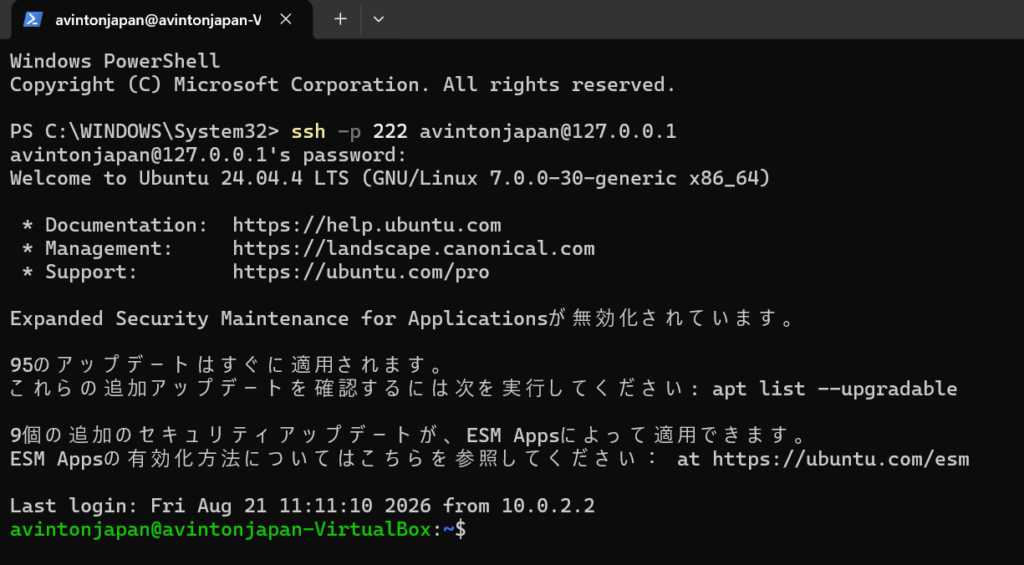Click the 'Last login: Fri Aug 21 11:11:10 2026' text
1024x565 pixels.
(221, 506)
